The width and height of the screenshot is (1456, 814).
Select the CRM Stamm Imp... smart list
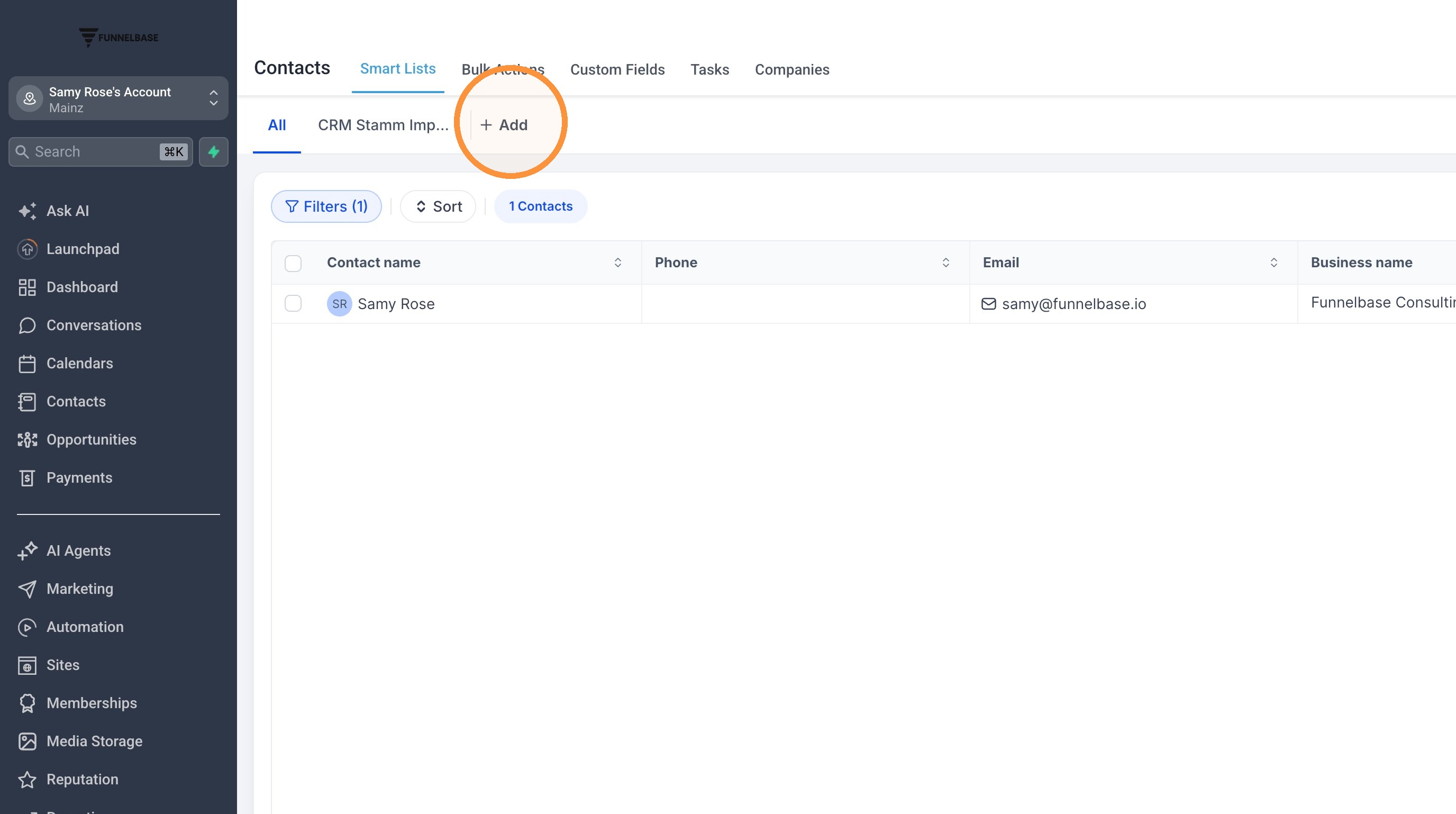(383, 125)
